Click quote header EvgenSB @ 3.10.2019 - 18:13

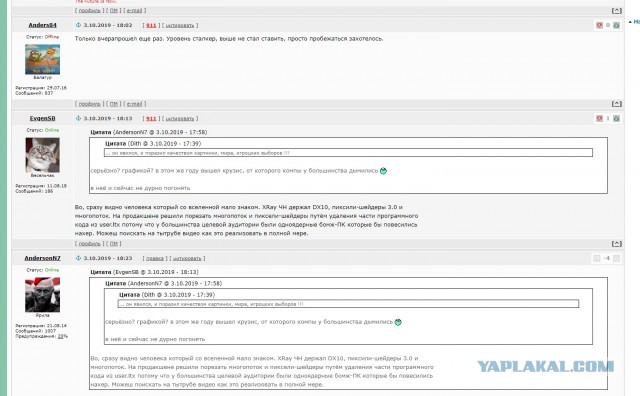coord(144,272)
